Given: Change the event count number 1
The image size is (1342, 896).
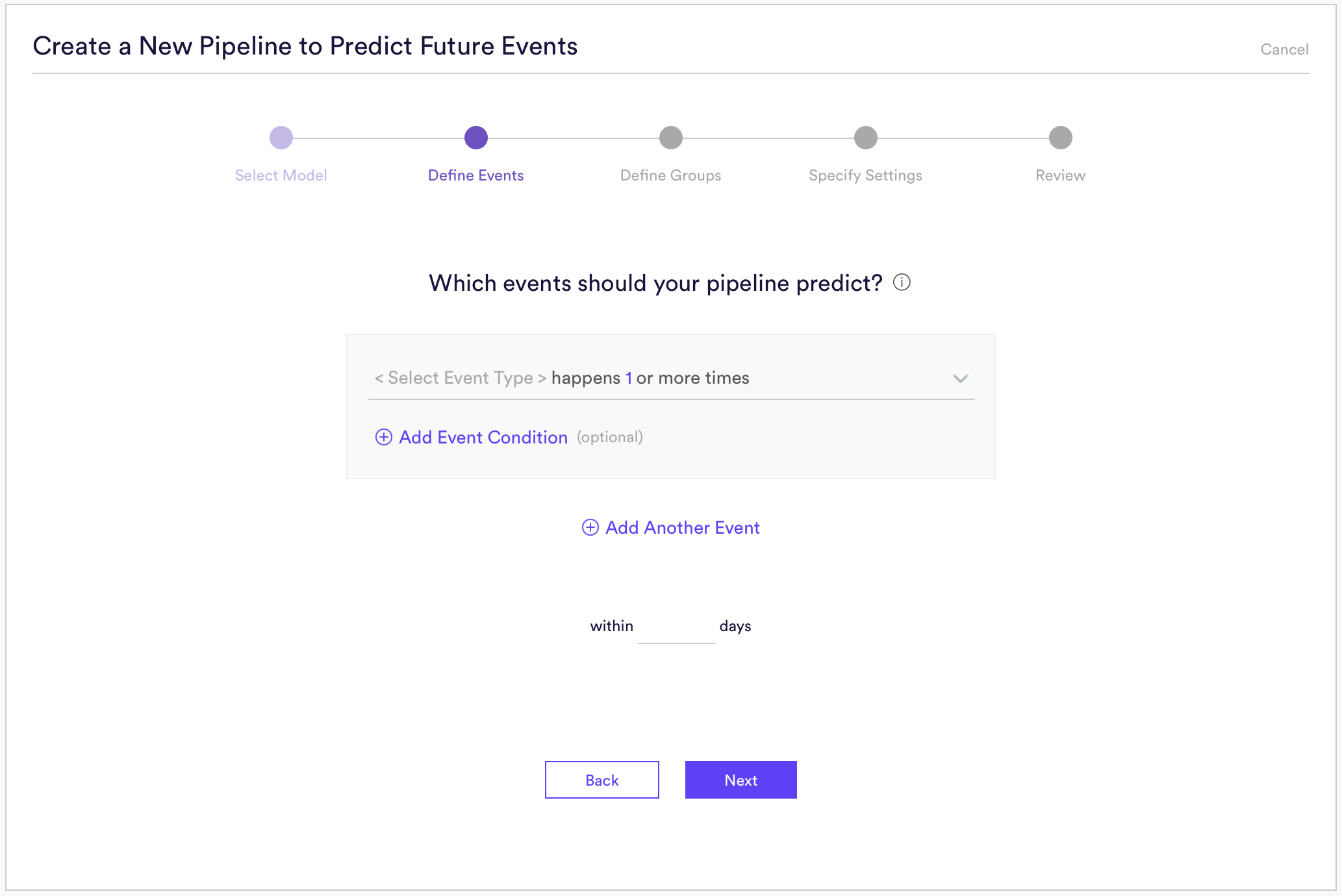Looking at the screenshot, I should click(629, 378).
